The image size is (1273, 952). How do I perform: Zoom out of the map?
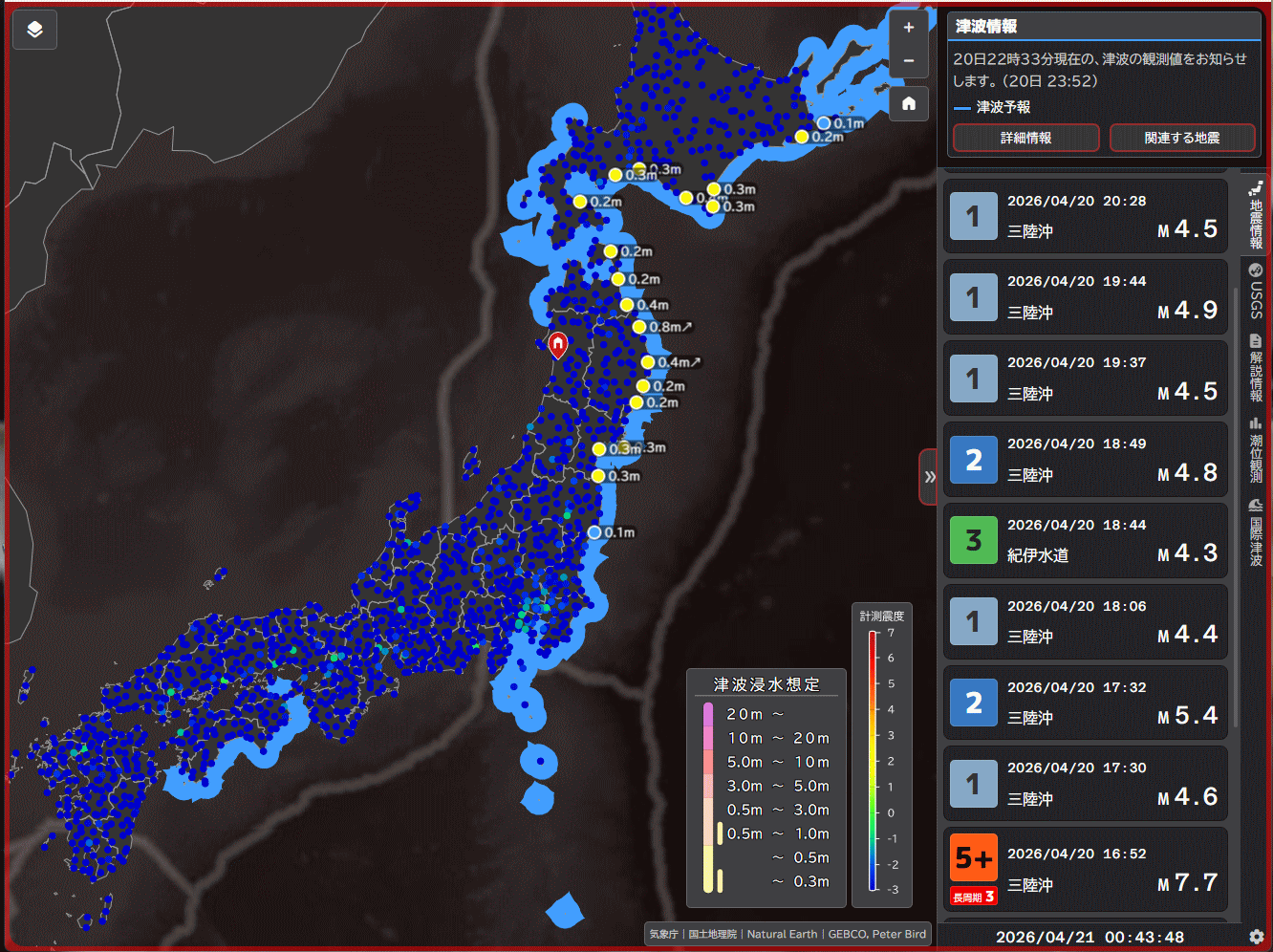(x=908, y=61)
